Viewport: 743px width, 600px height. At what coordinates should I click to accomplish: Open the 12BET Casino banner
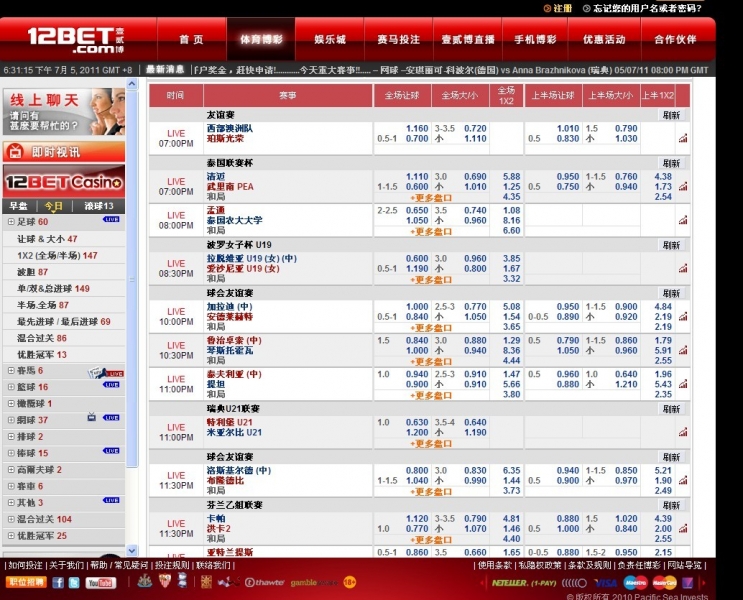coord(64,182)
